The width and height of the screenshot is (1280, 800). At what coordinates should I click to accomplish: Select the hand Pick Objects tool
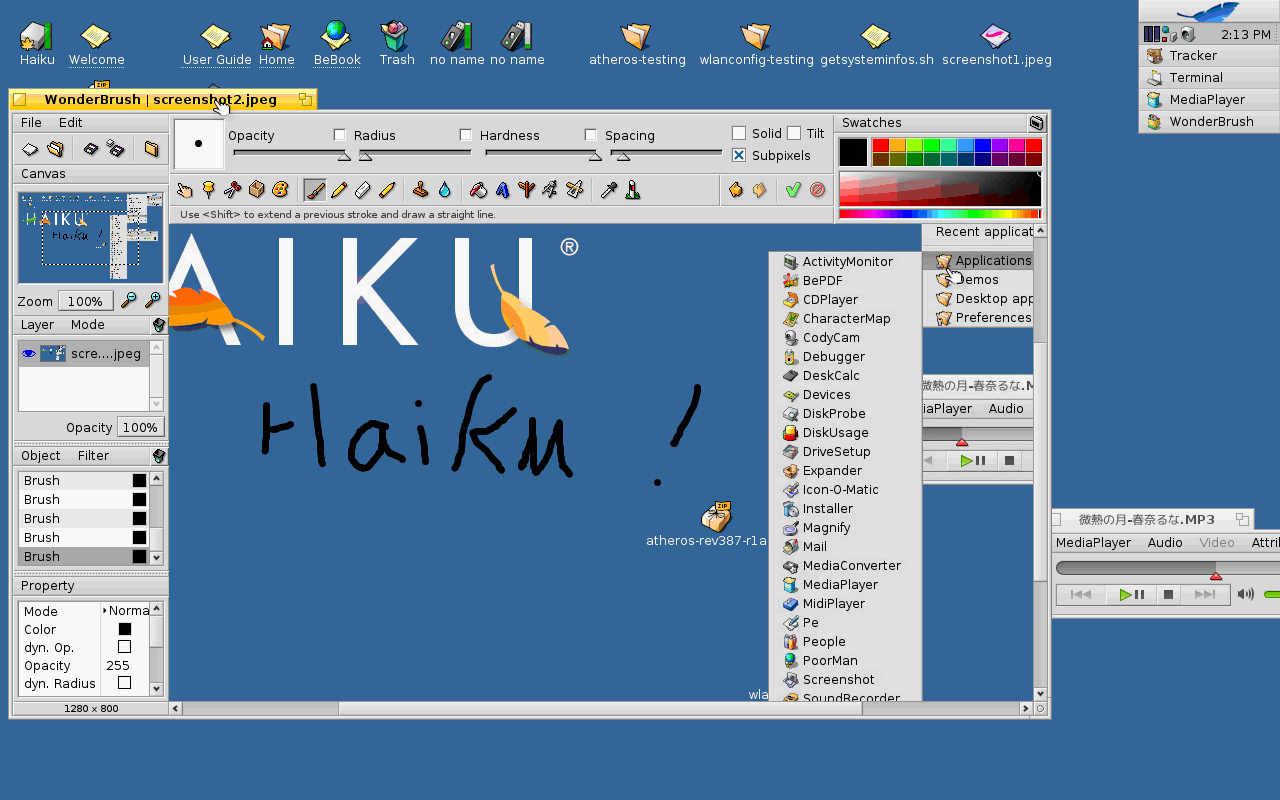(184, 189)
